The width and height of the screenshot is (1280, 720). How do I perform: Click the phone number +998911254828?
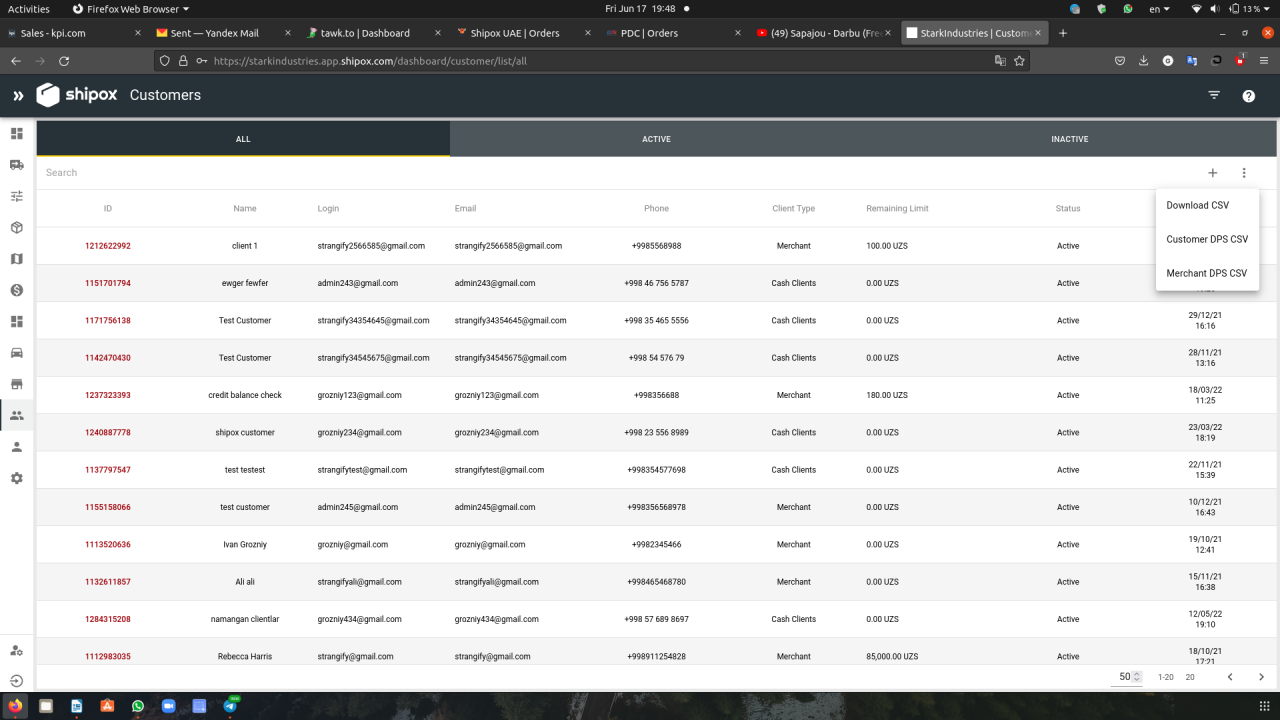click(656, 657)
